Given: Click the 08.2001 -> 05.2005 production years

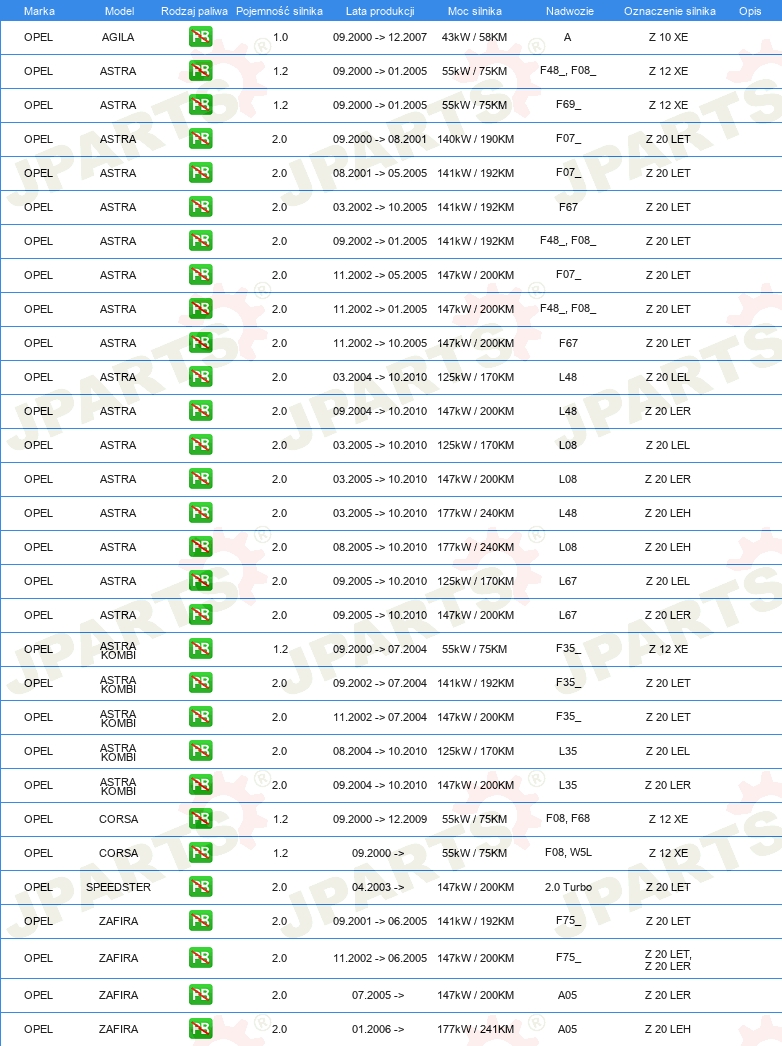Looking at the screenshot, I should [380, 173].
